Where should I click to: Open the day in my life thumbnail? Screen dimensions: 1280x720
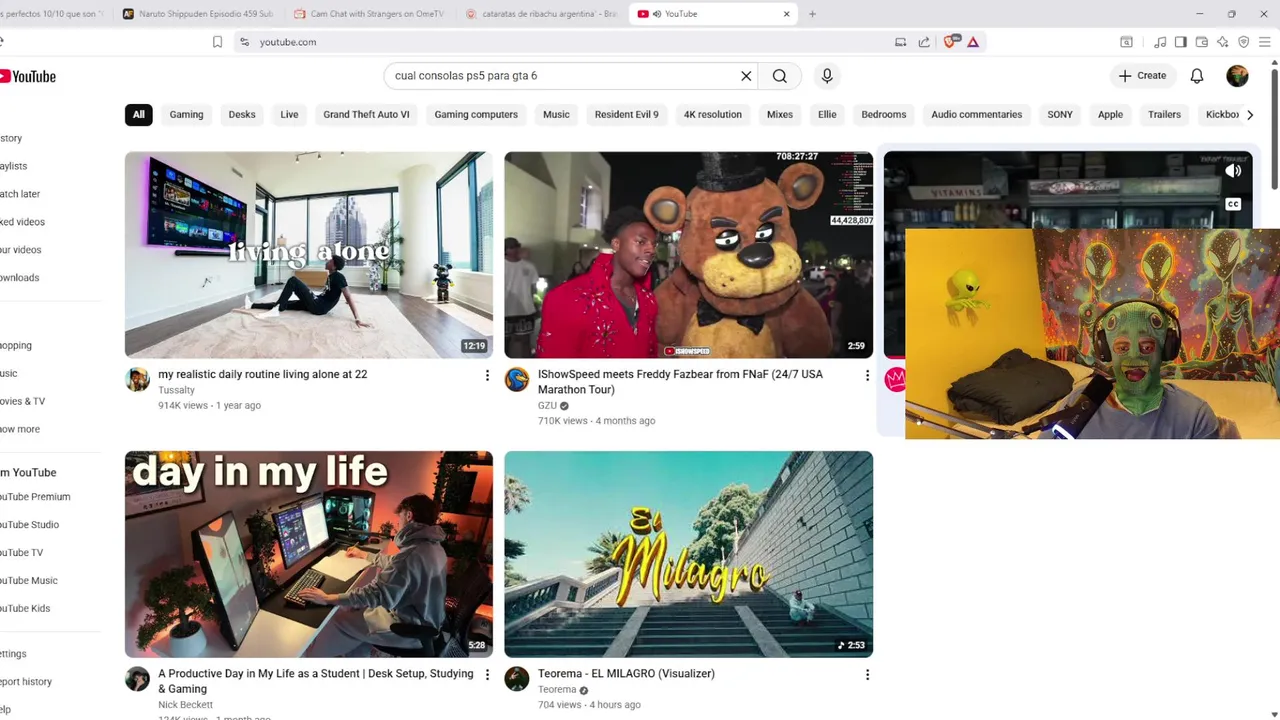pyautogui.click(x=309, y=554)
